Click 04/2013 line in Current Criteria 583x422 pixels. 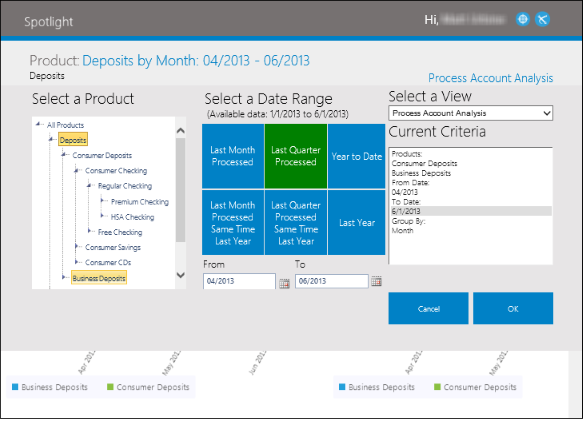click(405, 192)
